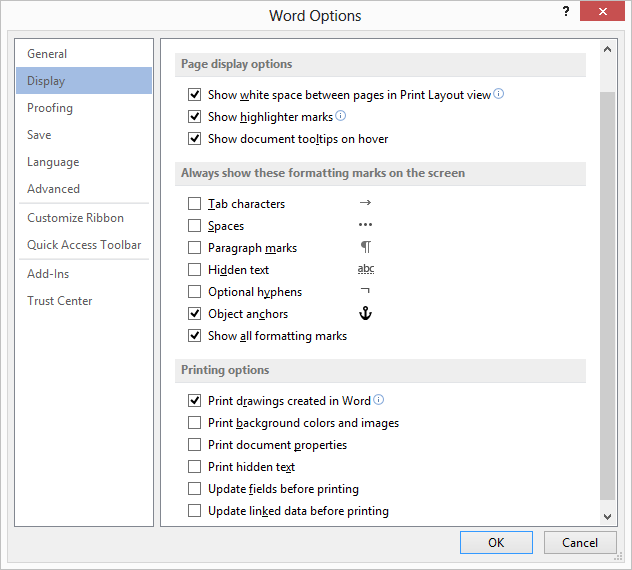Click the scrollbar up arrow
Viewport: 632px width, 570px height.
(x=607, y=50)
